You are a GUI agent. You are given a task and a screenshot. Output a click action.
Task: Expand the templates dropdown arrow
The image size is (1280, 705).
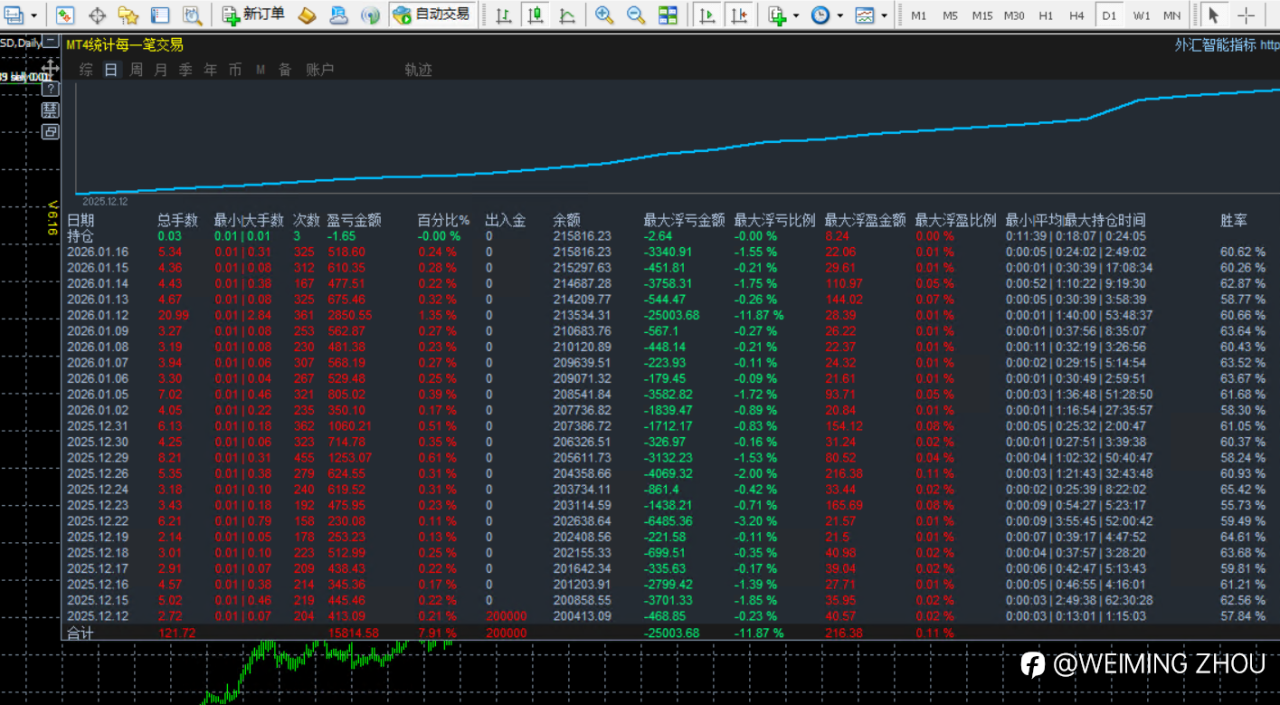point(885,16)
